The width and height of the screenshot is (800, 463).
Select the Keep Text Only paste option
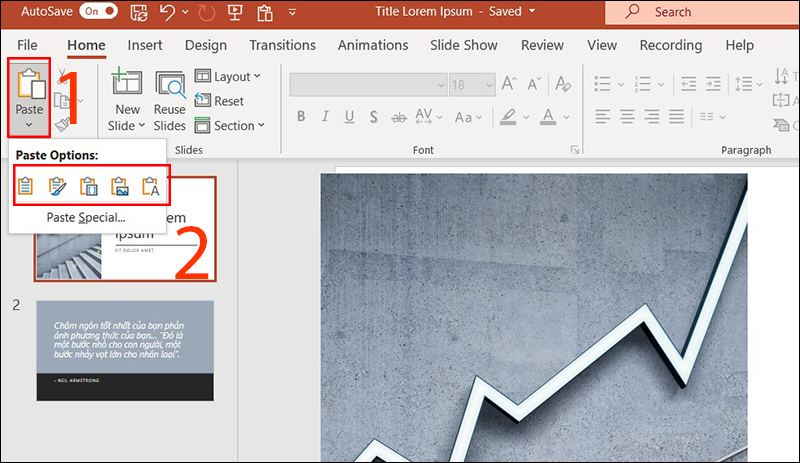[x=151, y=185]
